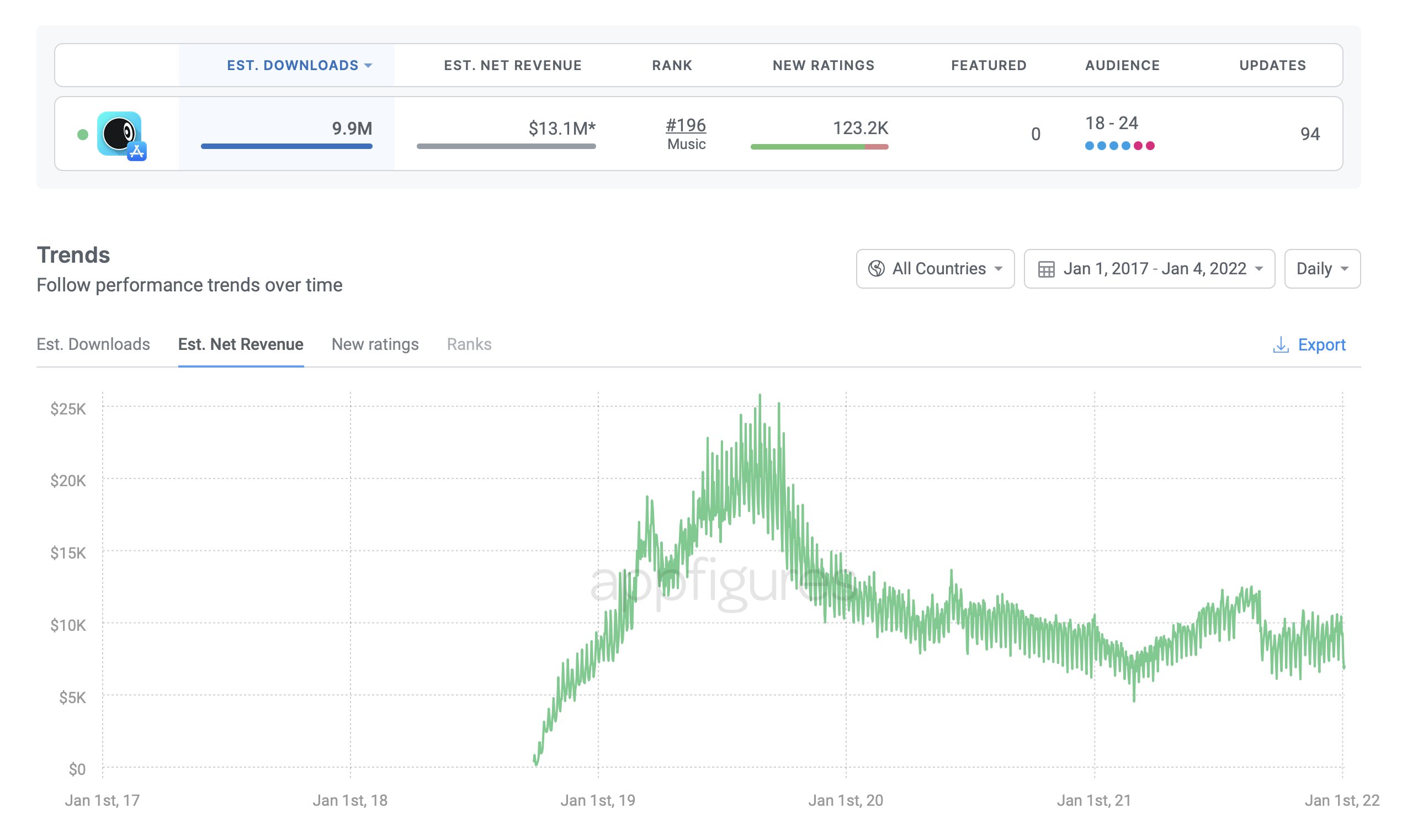
Task: Select the Ranks tab
Action: click(469, 344)
